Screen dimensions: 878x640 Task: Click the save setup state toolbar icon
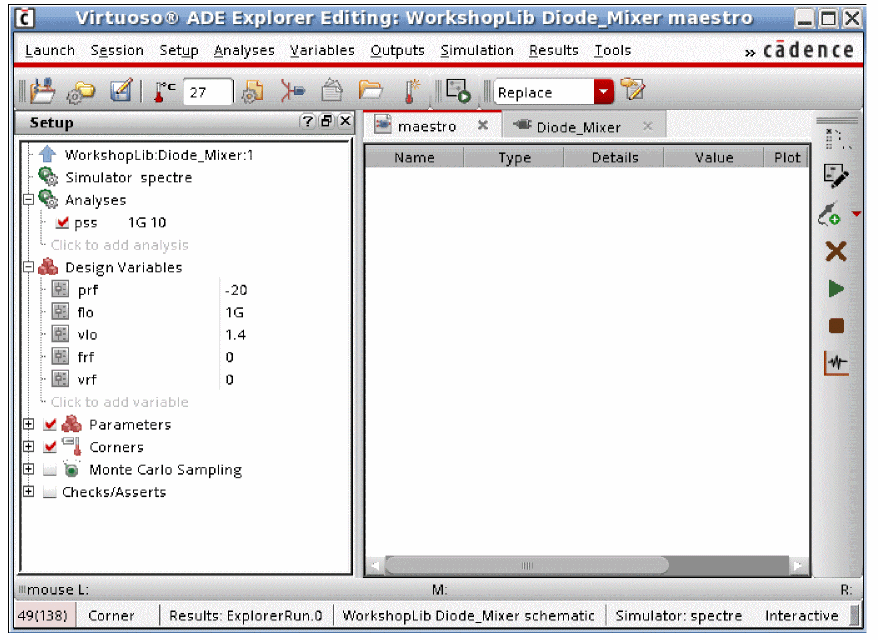point(43,91)
